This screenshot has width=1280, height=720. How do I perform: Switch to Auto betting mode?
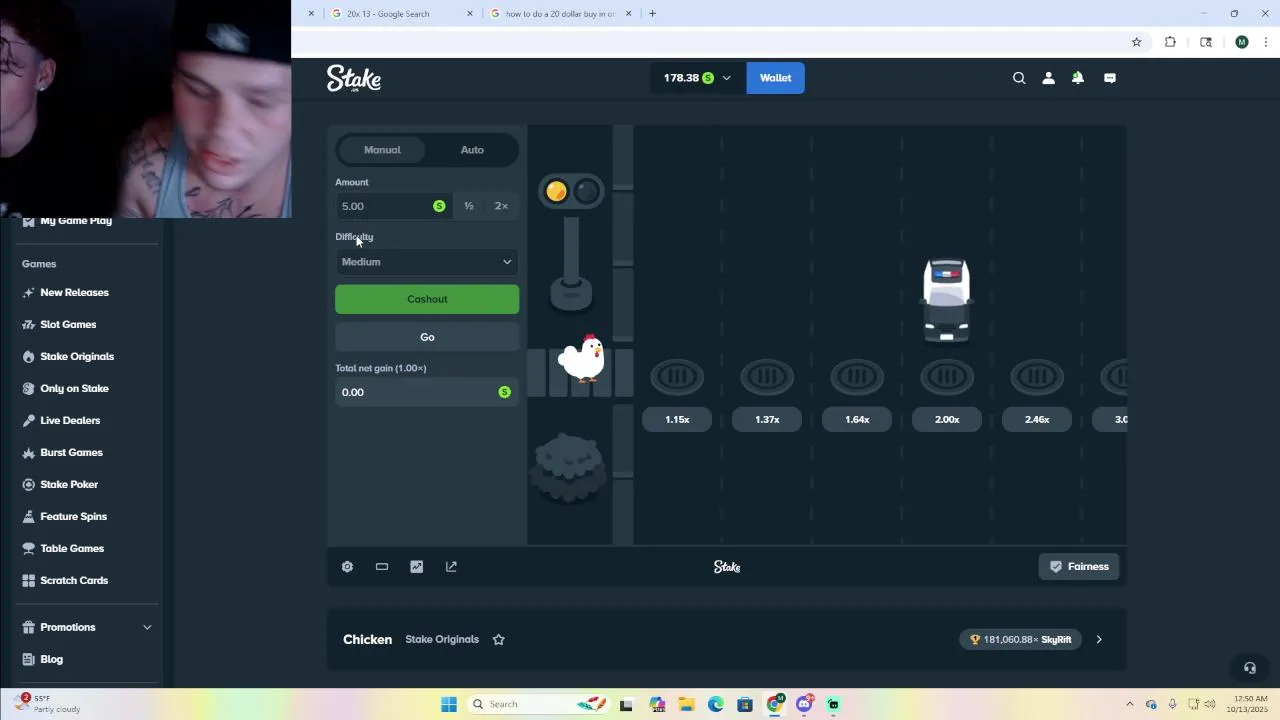472,150
